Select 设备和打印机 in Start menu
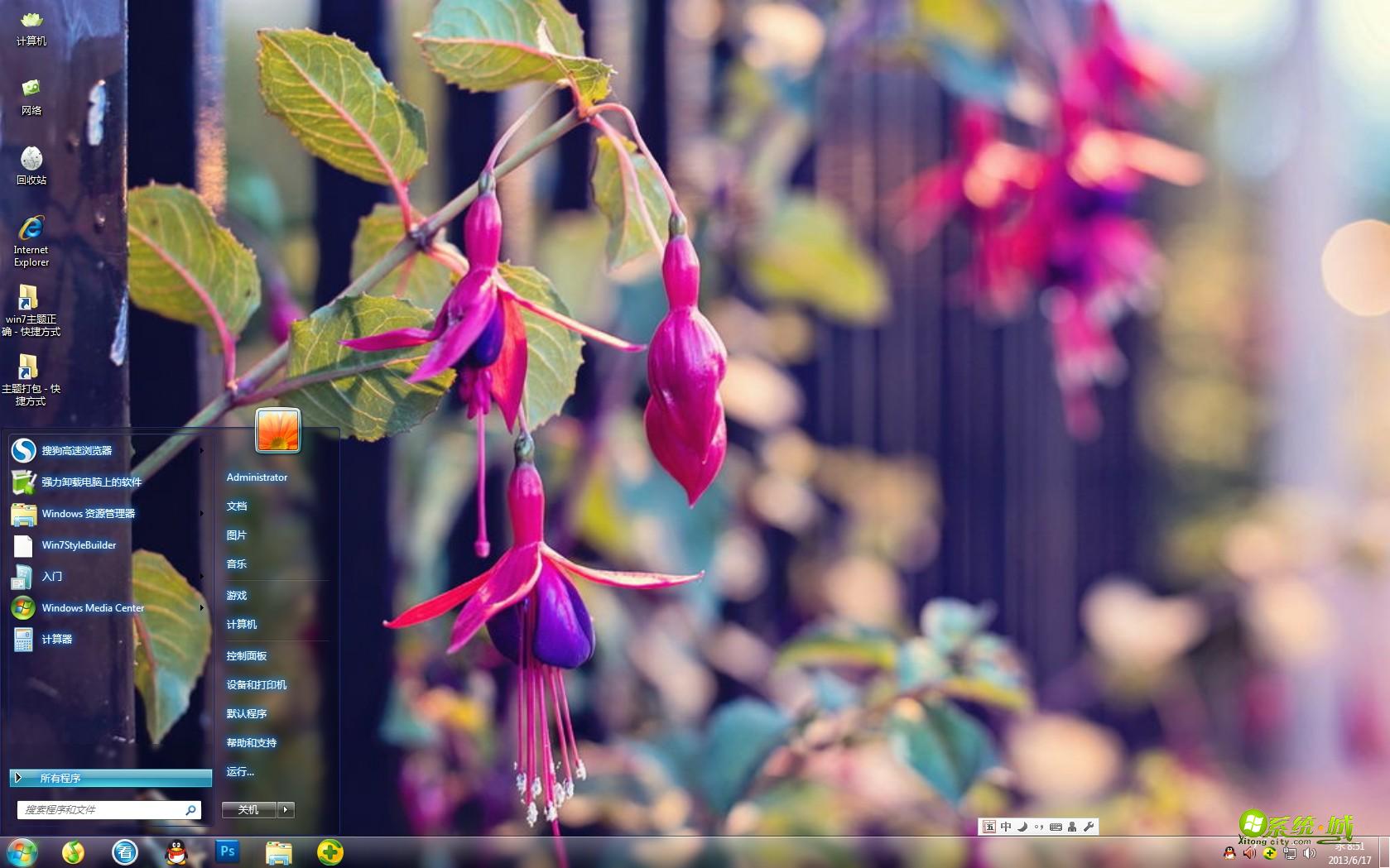This screenshot has height=868, width=1390. 257,684
